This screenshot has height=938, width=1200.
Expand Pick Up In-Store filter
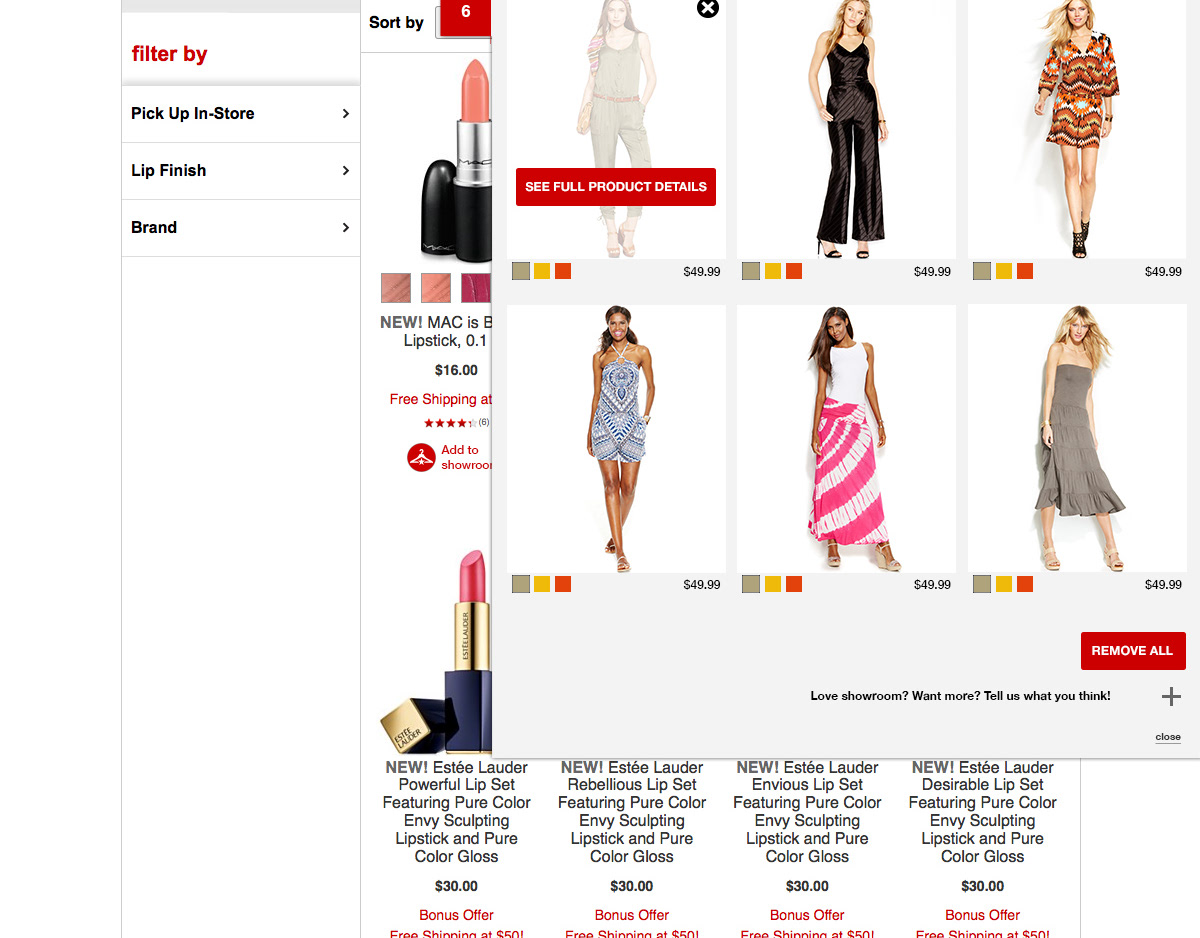tap(241, 114)
